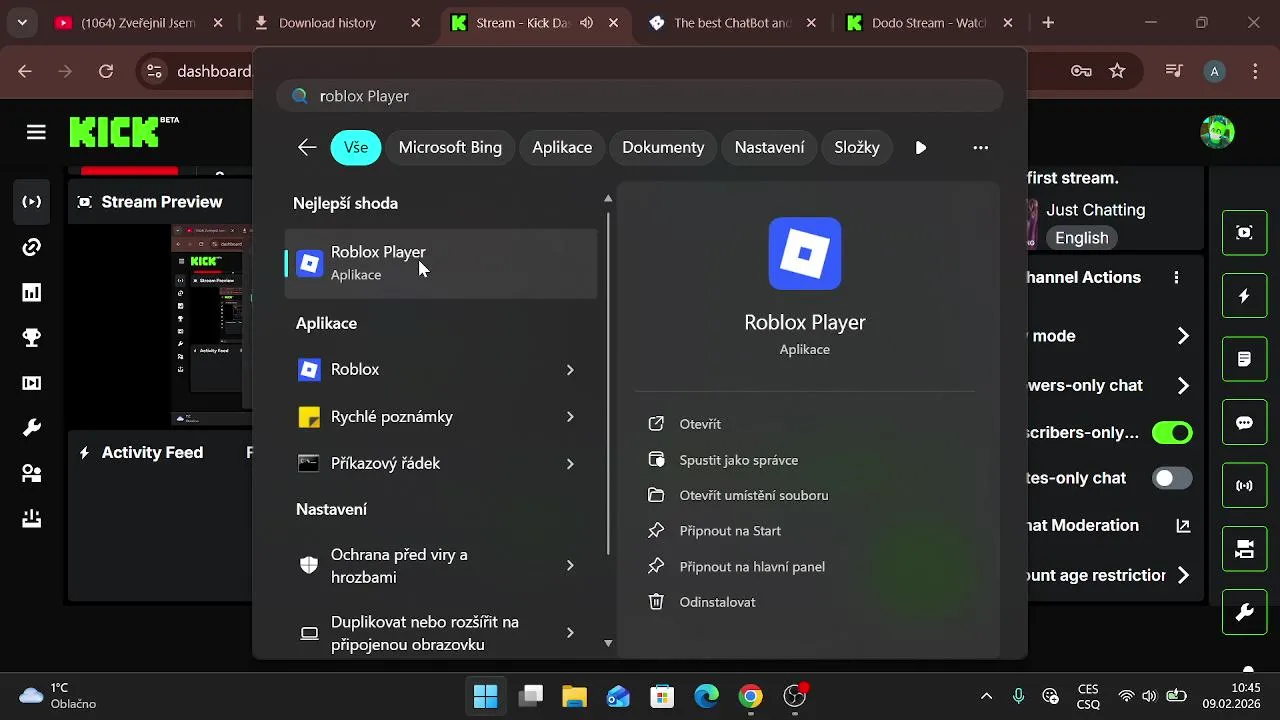
Task: Toggle the chat bubble button in right rail
Action: (1244, 423)
